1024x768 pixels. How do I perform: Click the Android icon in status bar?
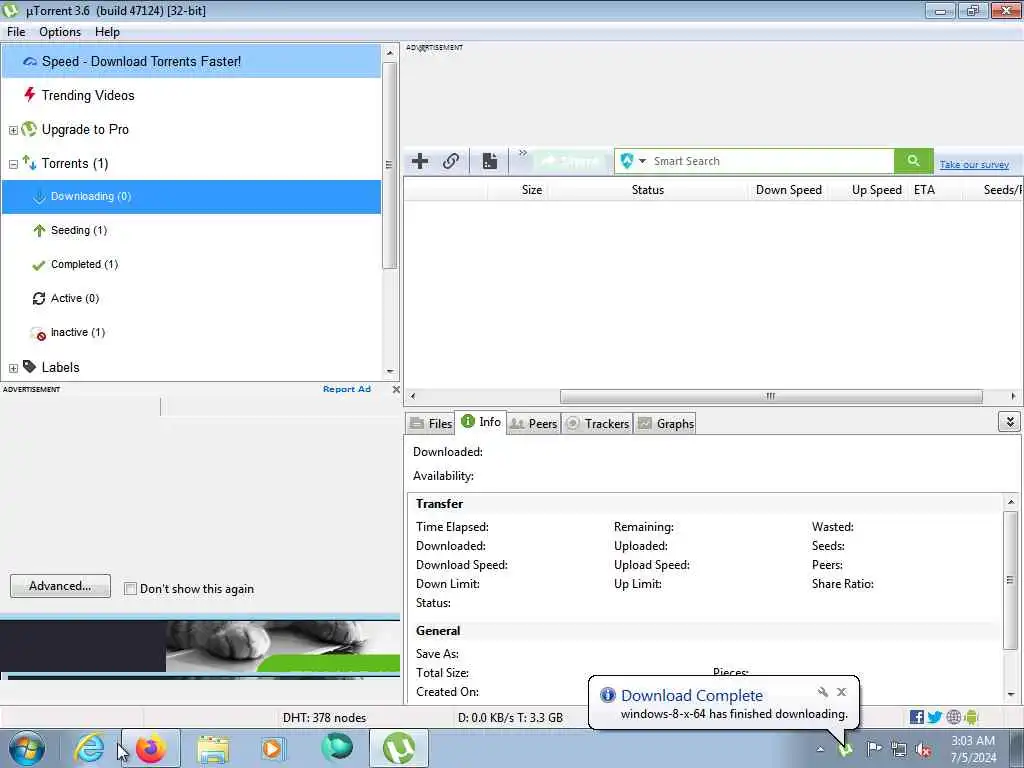971,717
